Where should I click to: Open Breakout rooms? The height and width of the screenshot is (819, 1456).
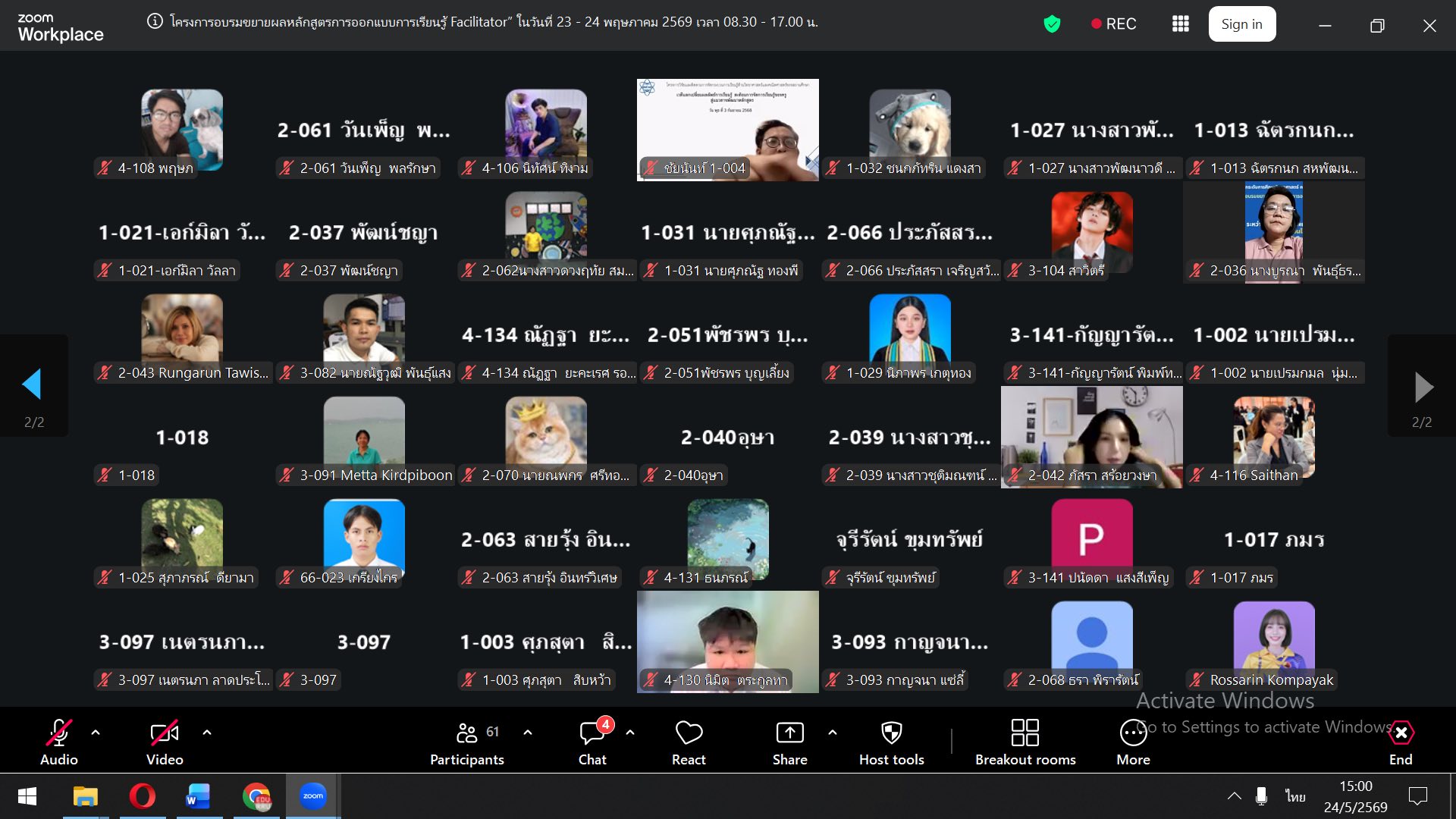[x=1025, y=742]
